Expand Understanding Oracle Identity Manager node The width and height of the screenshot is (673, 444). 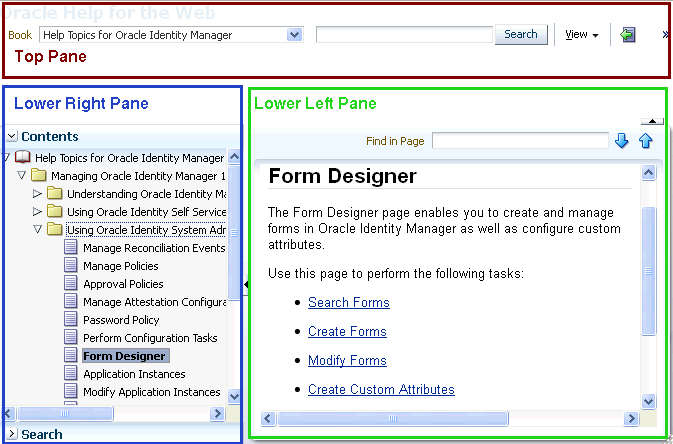pos(37,194)
